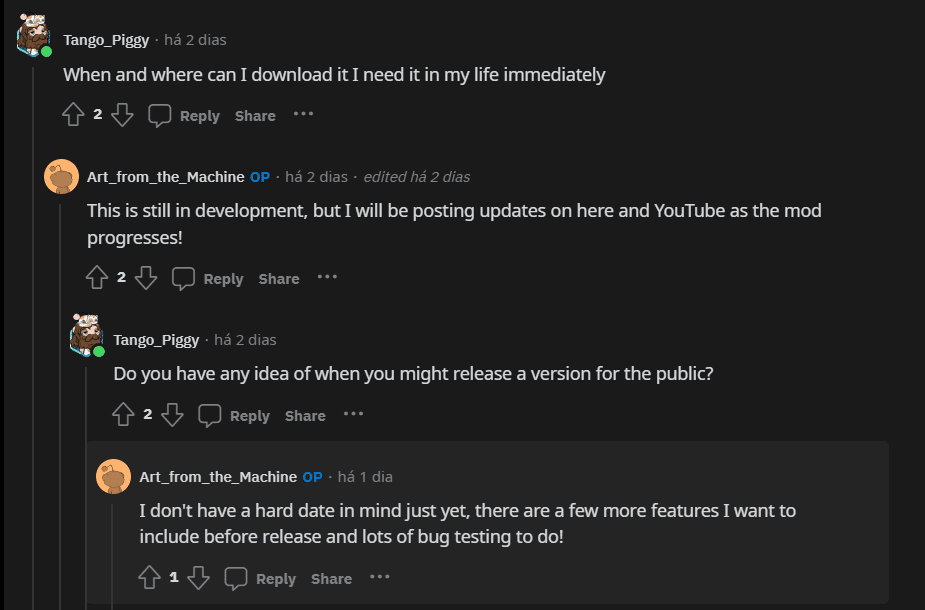Screen dimensions: 925x610
Task: Downvote the comment about downloading it immediately
Action: [x=122, y=114]
